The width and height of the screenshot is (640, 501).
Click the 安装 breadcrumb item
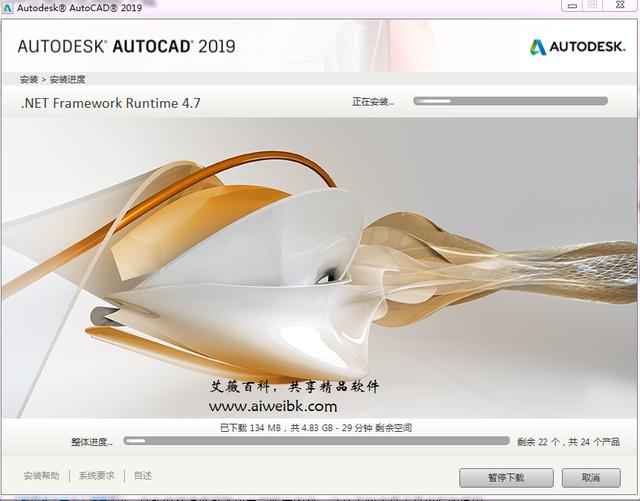tap(29, 80)
